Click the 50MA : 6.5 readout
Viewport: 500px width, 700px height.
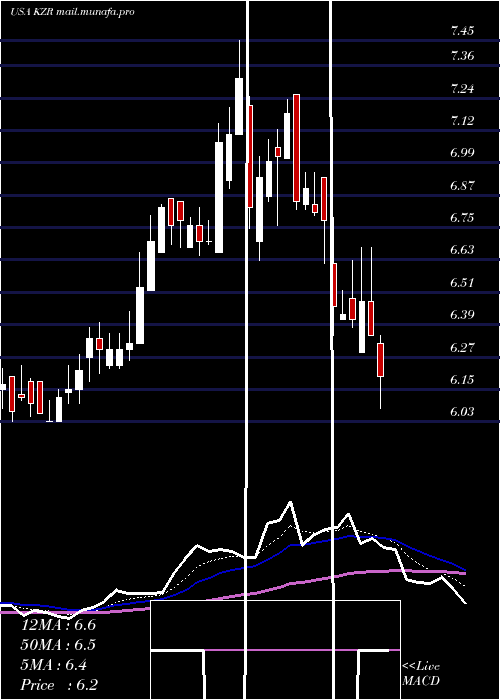[58, 645]
